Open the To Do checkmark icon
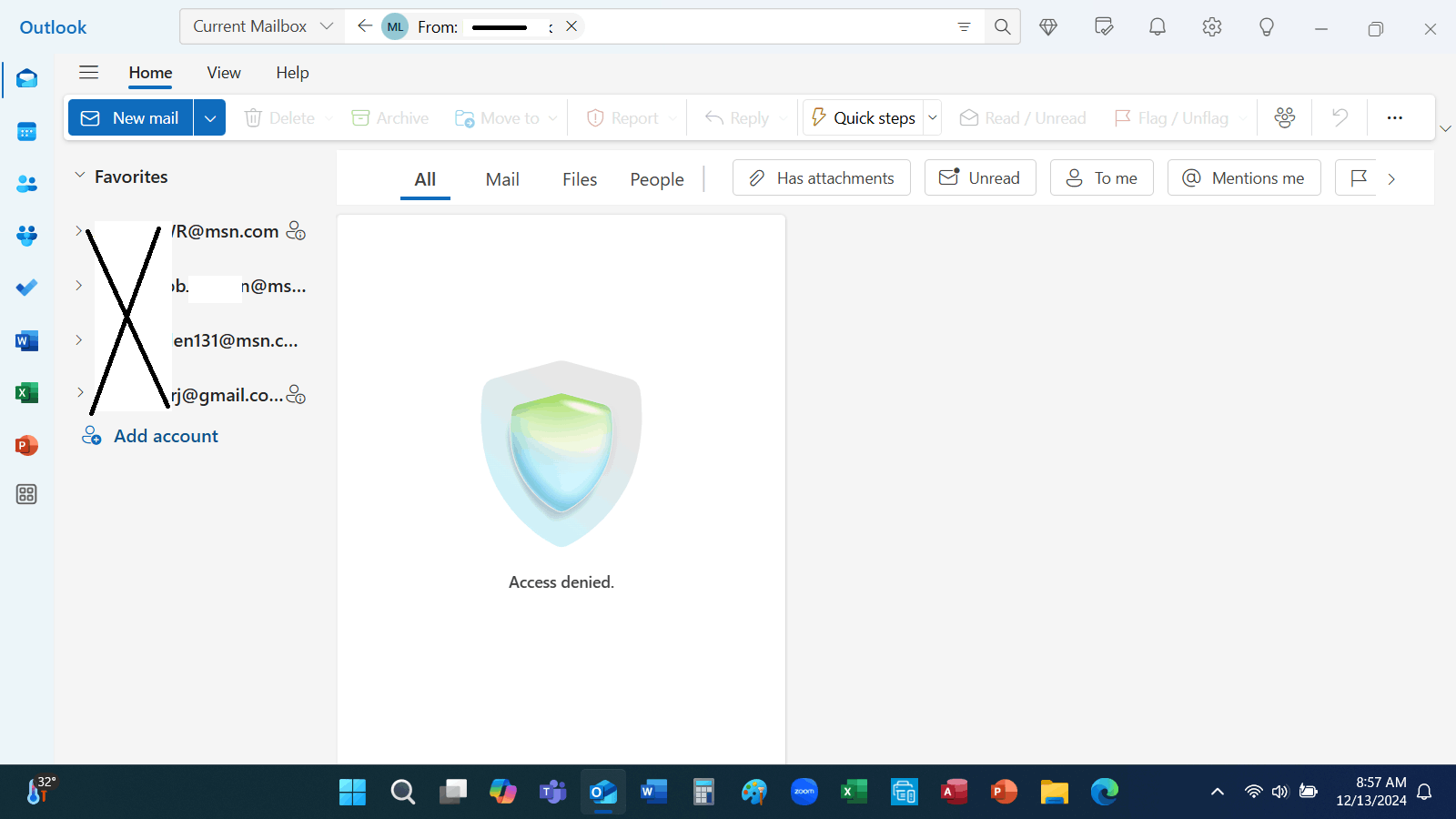Viewport: 1456px width, 819px height. (x=26, y=288)
